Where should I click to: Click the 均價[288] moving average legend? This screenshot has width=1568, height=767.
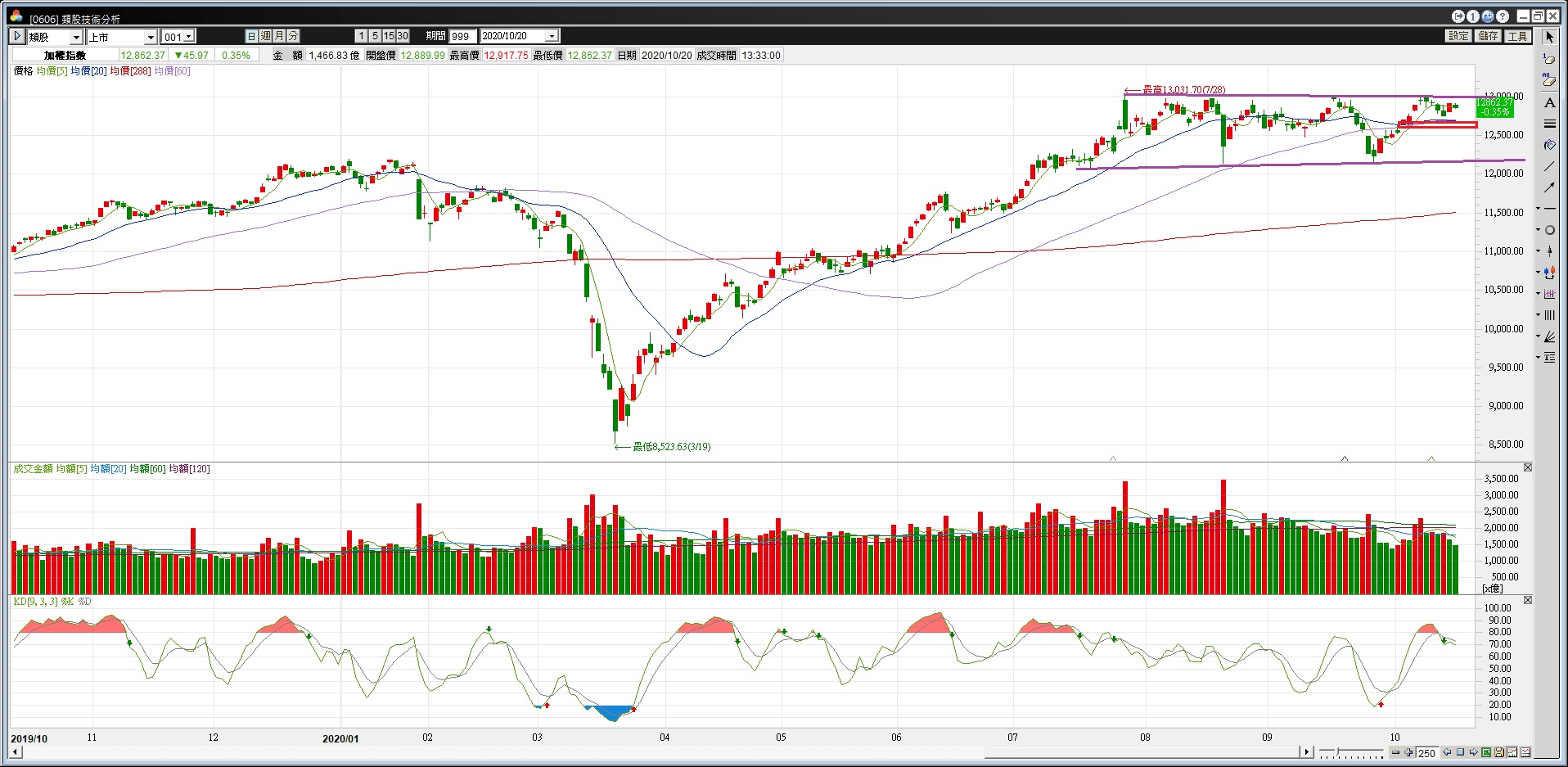click(x=130, y=71)
